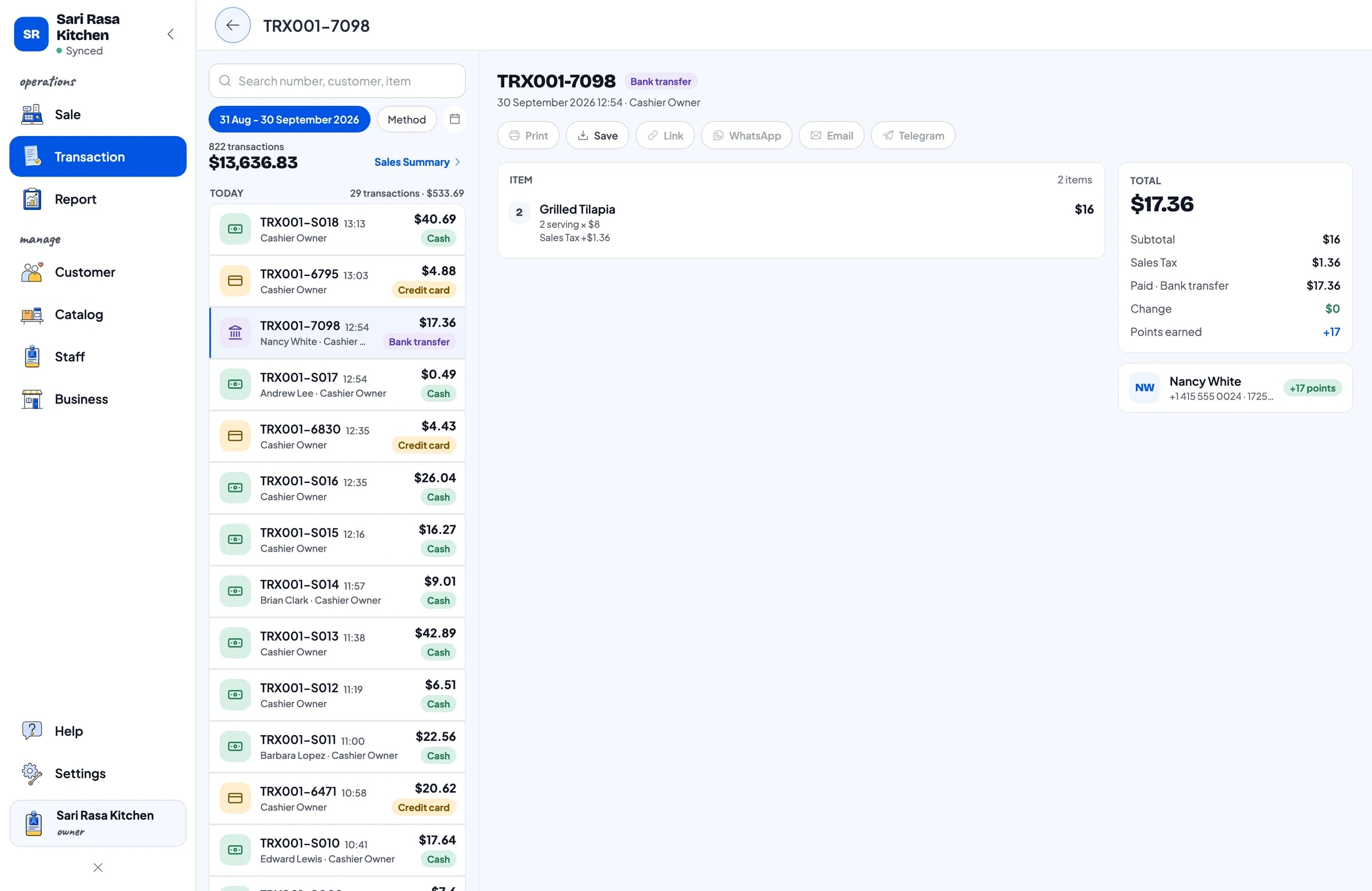Click the cash icon for TRX001-S010

235,849
